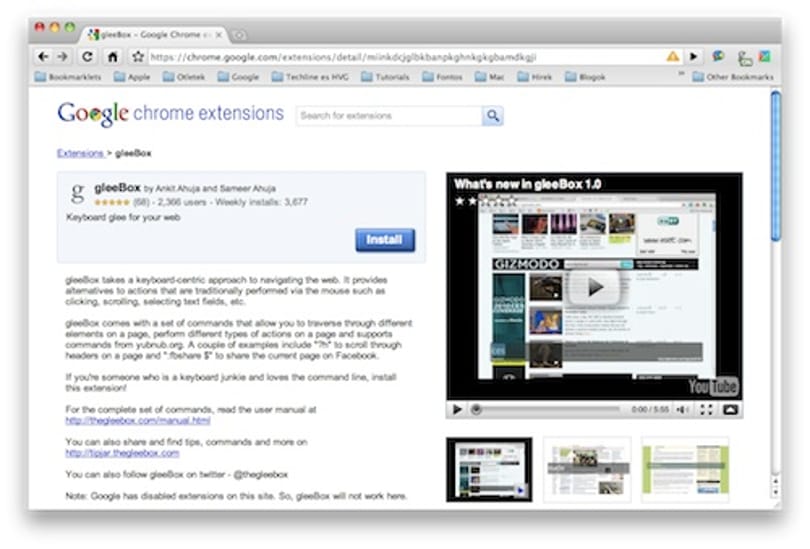810x549 pixels.
Task: Open the Otletek bookmarks folder
Action: [x=184, y=77]
